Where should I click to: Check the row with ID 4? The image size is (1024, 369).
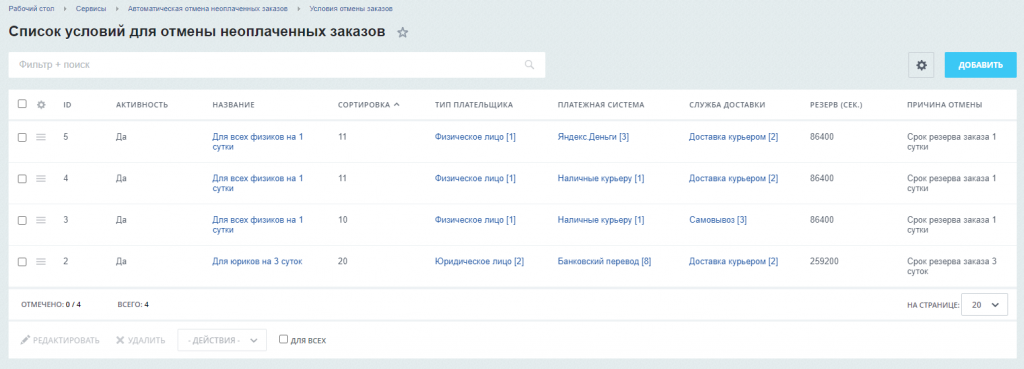(22, 178)
